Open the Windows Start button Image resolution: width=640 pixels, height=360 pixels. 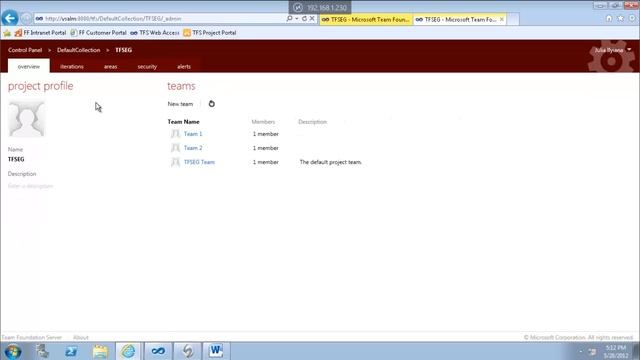[x=13, y=351]
